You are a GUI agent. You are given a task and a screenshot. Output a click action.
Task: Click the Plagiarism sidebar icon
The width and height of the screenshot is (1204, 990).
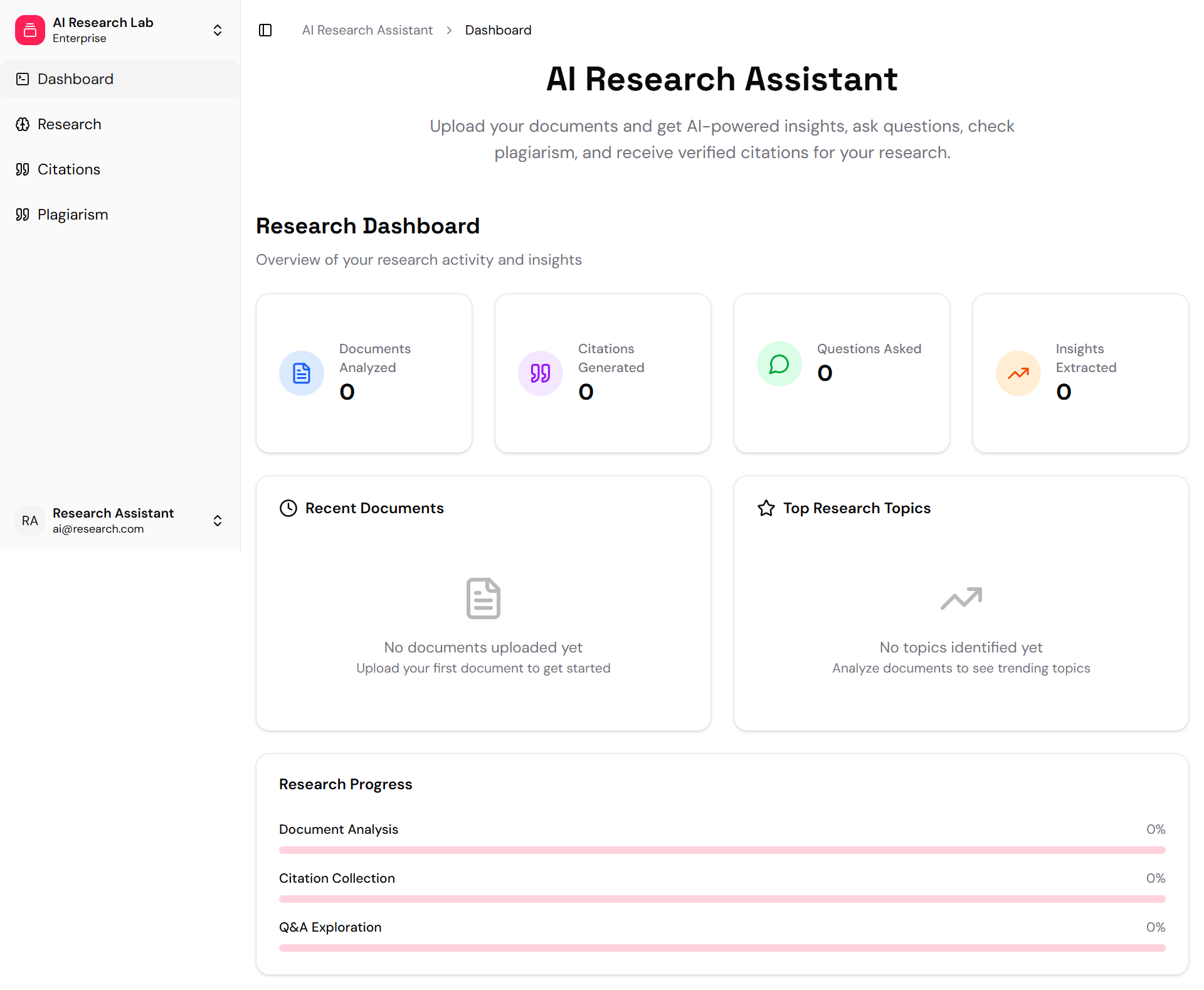[23, 214]
